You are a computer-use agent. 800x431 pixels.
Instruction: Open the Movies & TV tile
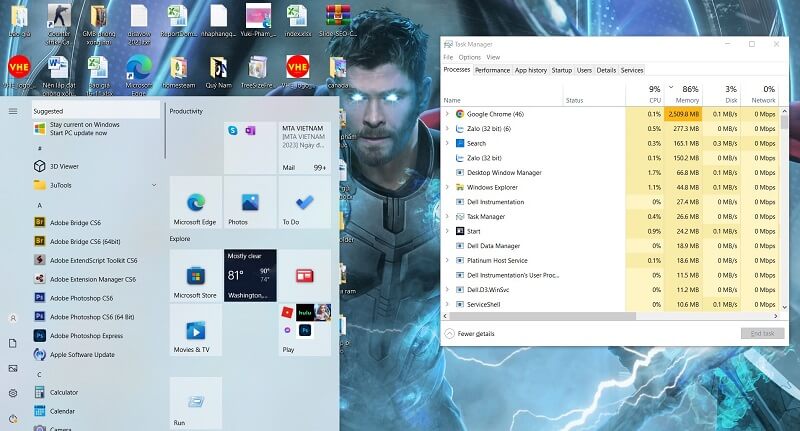pyautogui.click(x=195, y=329)
